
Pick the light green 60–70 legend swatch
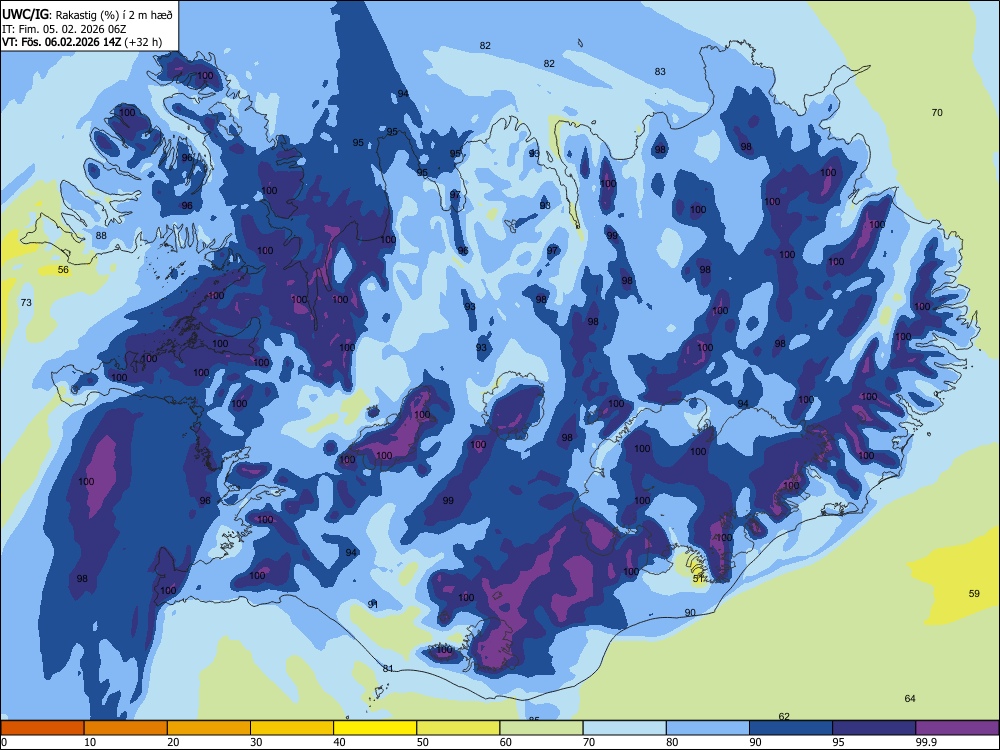click(541, 728)
